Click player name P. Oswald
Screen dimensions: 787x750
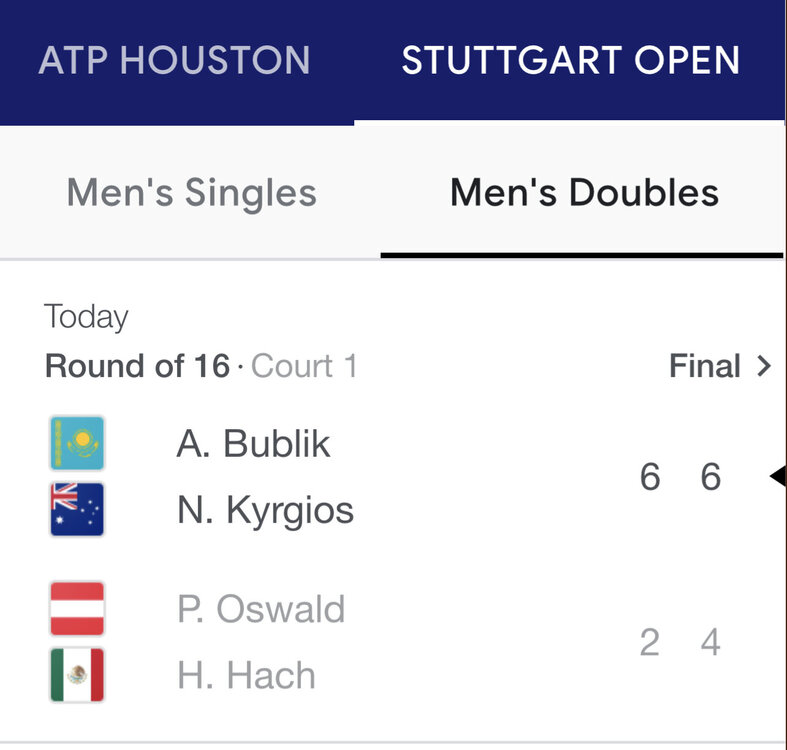point(261,609)
